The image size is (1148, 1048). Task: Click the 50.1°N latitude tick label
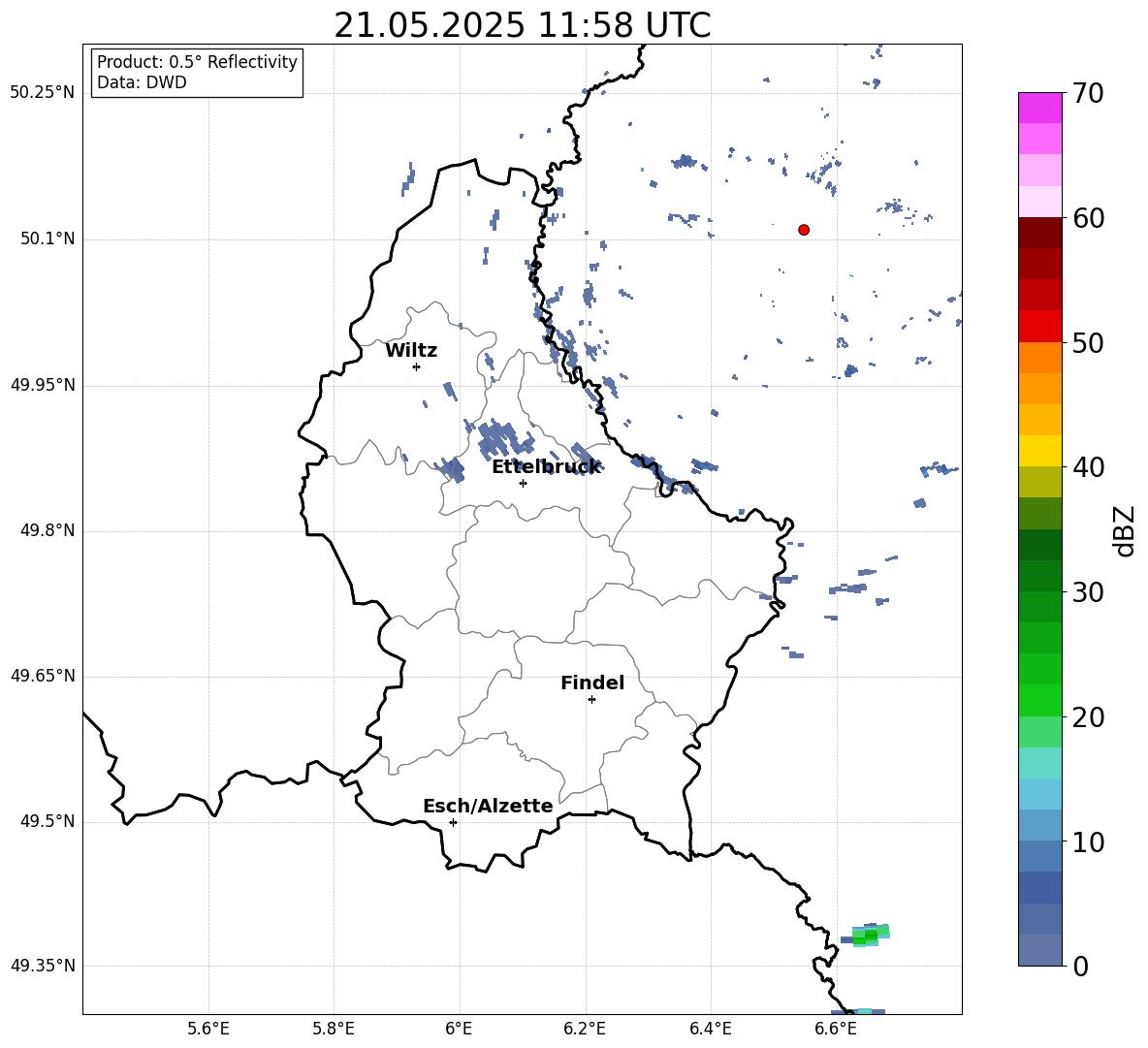47,238
